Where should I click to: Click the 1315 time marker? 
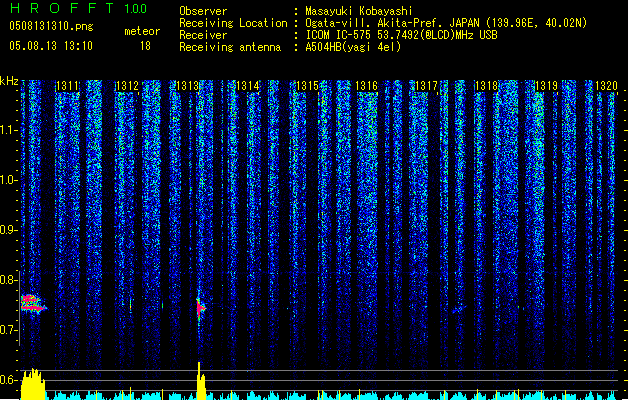click(x=307, y=86)
